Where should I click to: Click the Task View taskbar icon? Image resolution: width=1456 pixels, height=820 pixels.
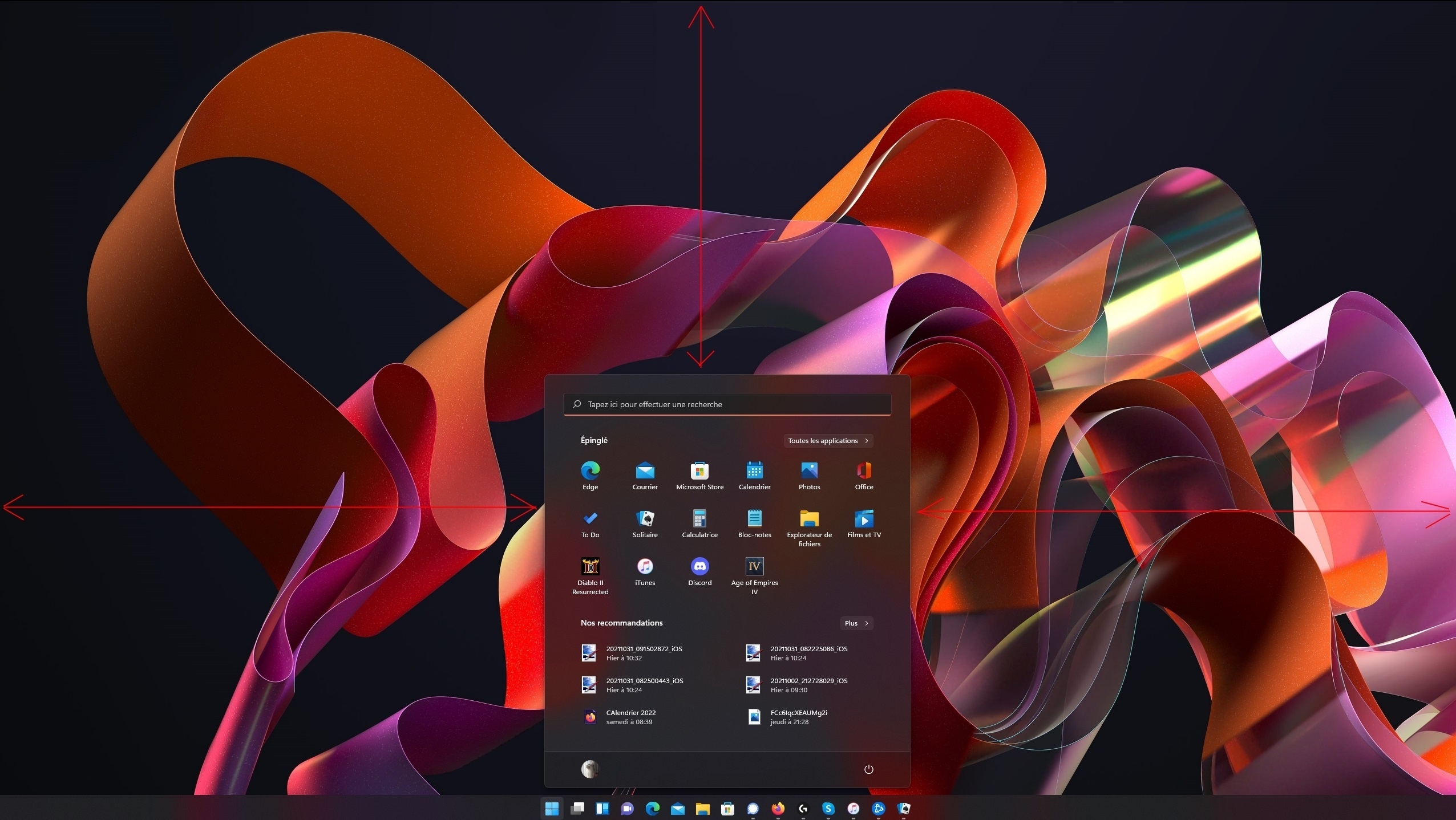(x=577, y=809)
